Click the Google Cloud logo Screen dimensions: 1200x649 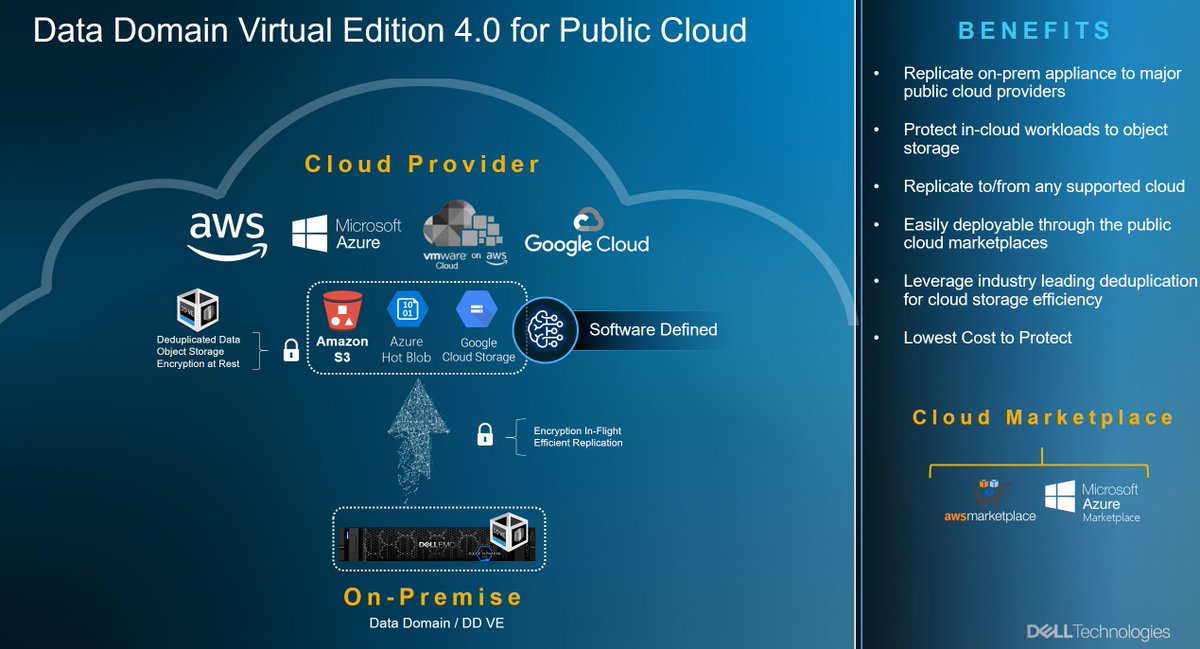[587, 232]
